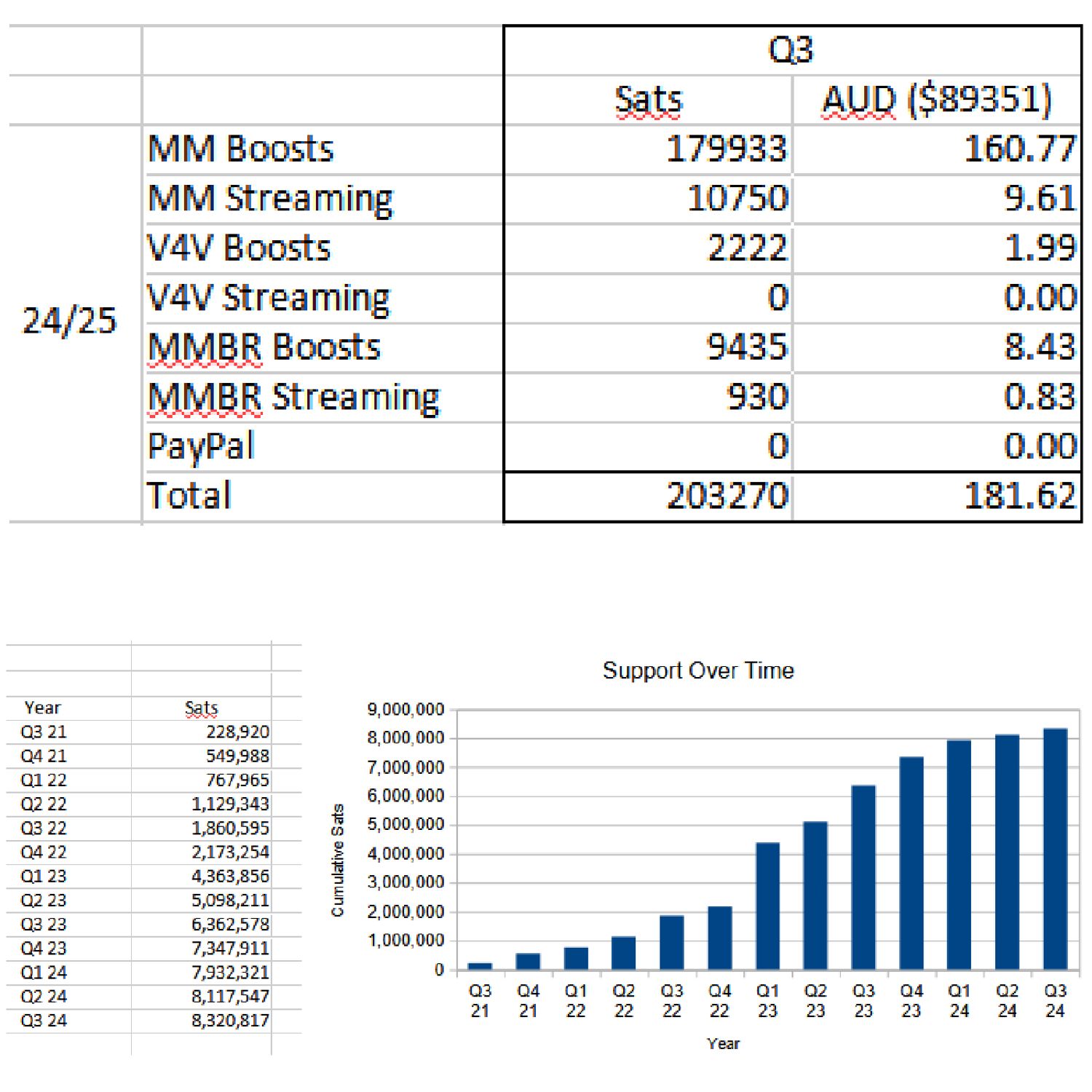Click the Year axis title below the chart

(723, 1043)
